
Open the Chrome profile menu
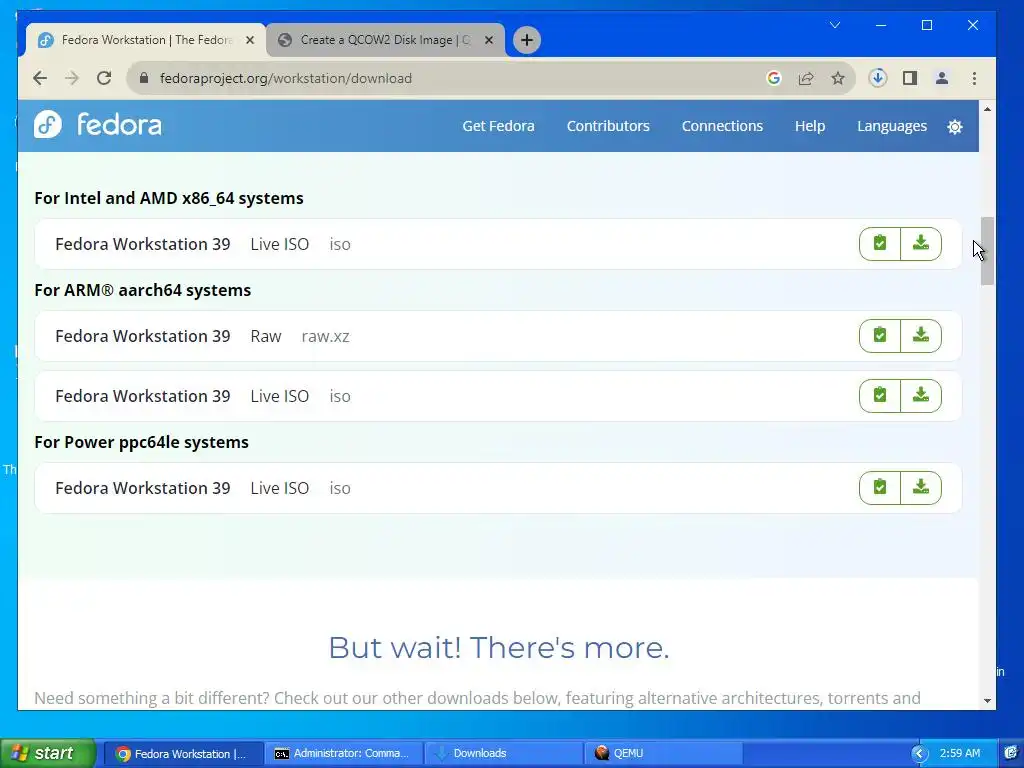click(x=942, y=78)
